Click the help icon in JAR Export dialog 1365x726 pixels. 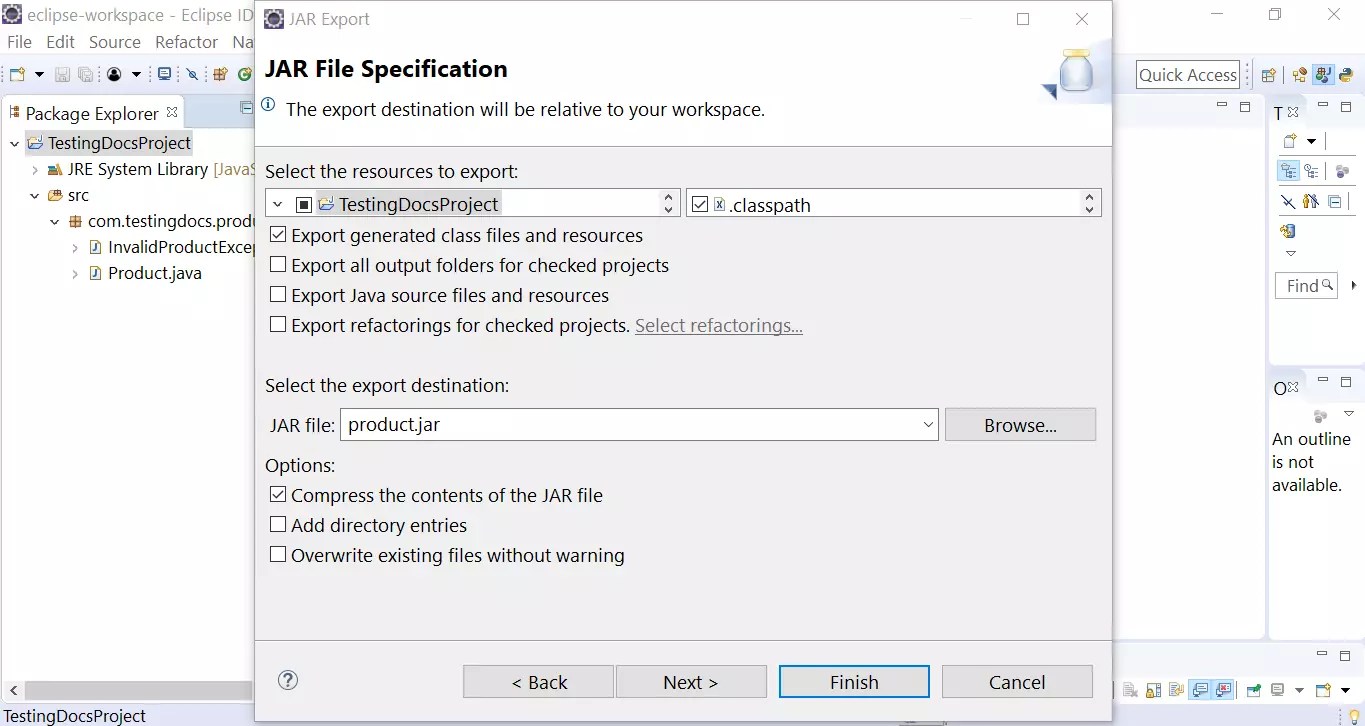(287, 680)
